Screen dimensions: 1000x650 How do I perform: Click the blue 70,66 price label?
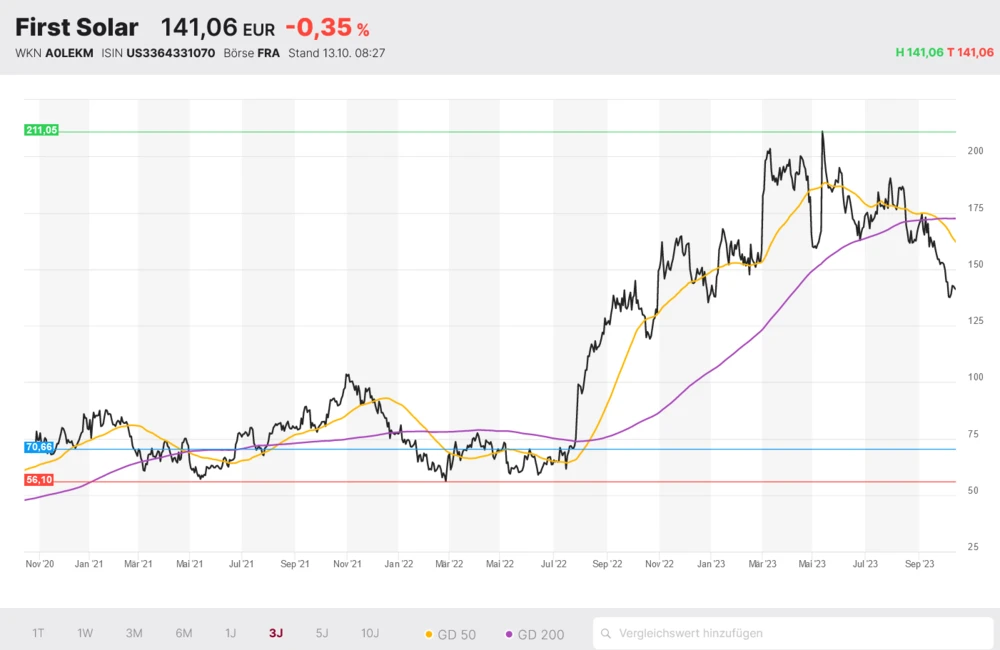(40, 447)
